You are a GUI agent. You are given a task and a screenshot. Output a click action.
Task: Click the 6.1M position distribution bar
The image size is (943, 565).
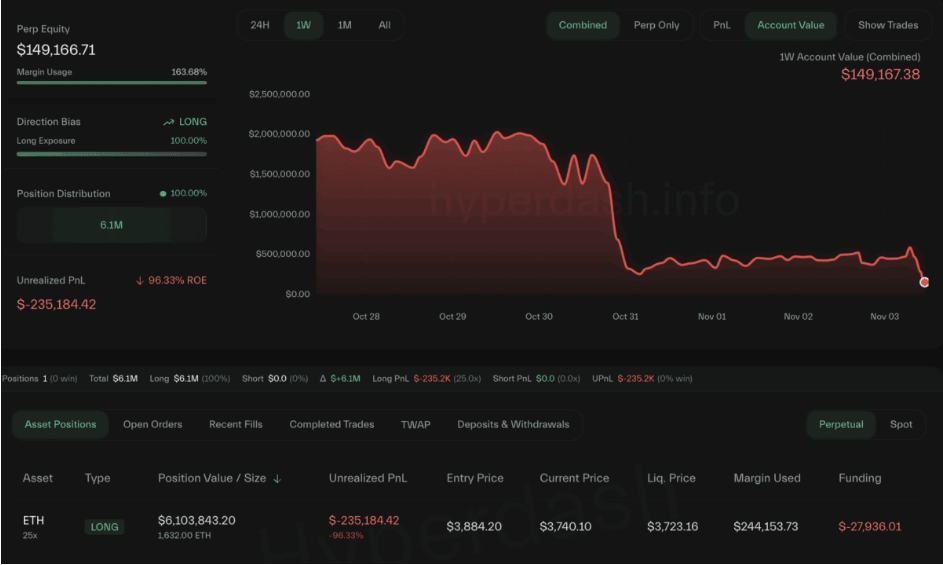pyautogui.click(x=111, y=225)
